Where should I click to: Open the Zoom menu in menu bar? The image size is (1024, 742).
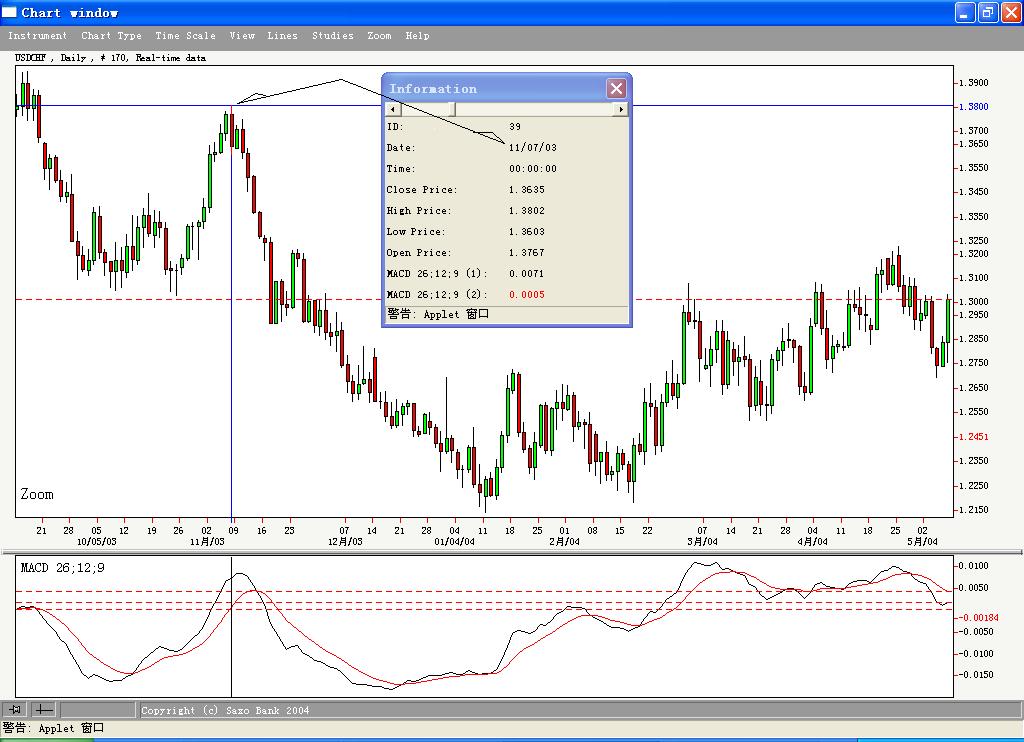pyautogui.click(x=379, y=36)
